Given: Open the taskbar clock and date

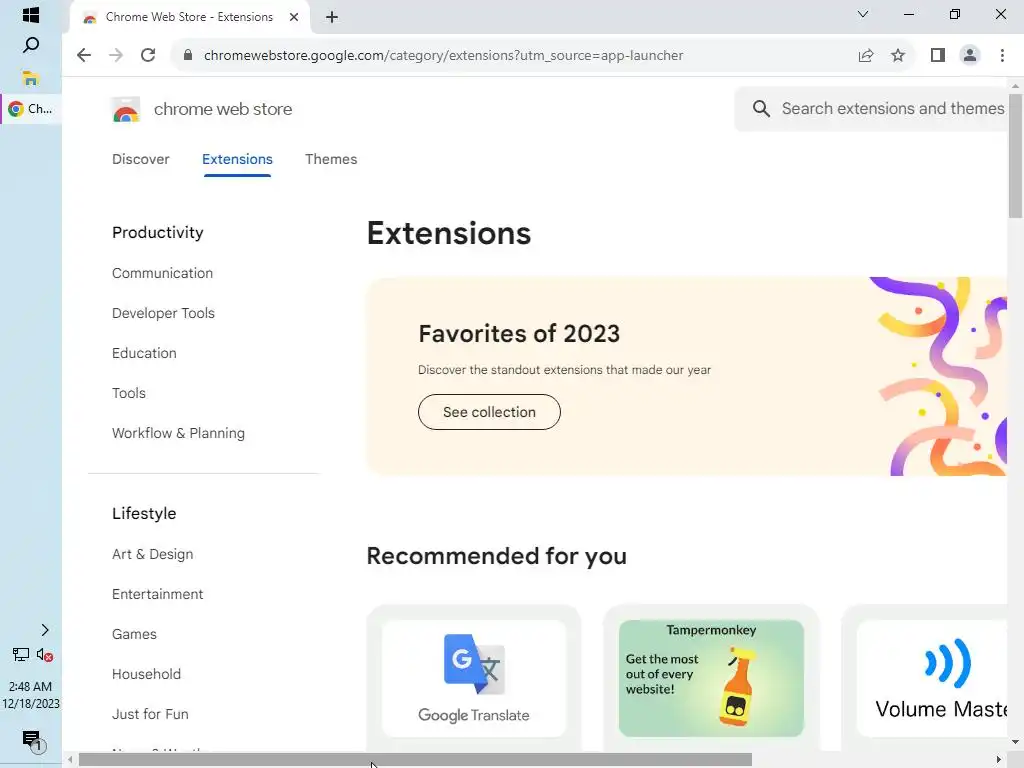Looking at the screenshot, I should [x=31, y=695].
